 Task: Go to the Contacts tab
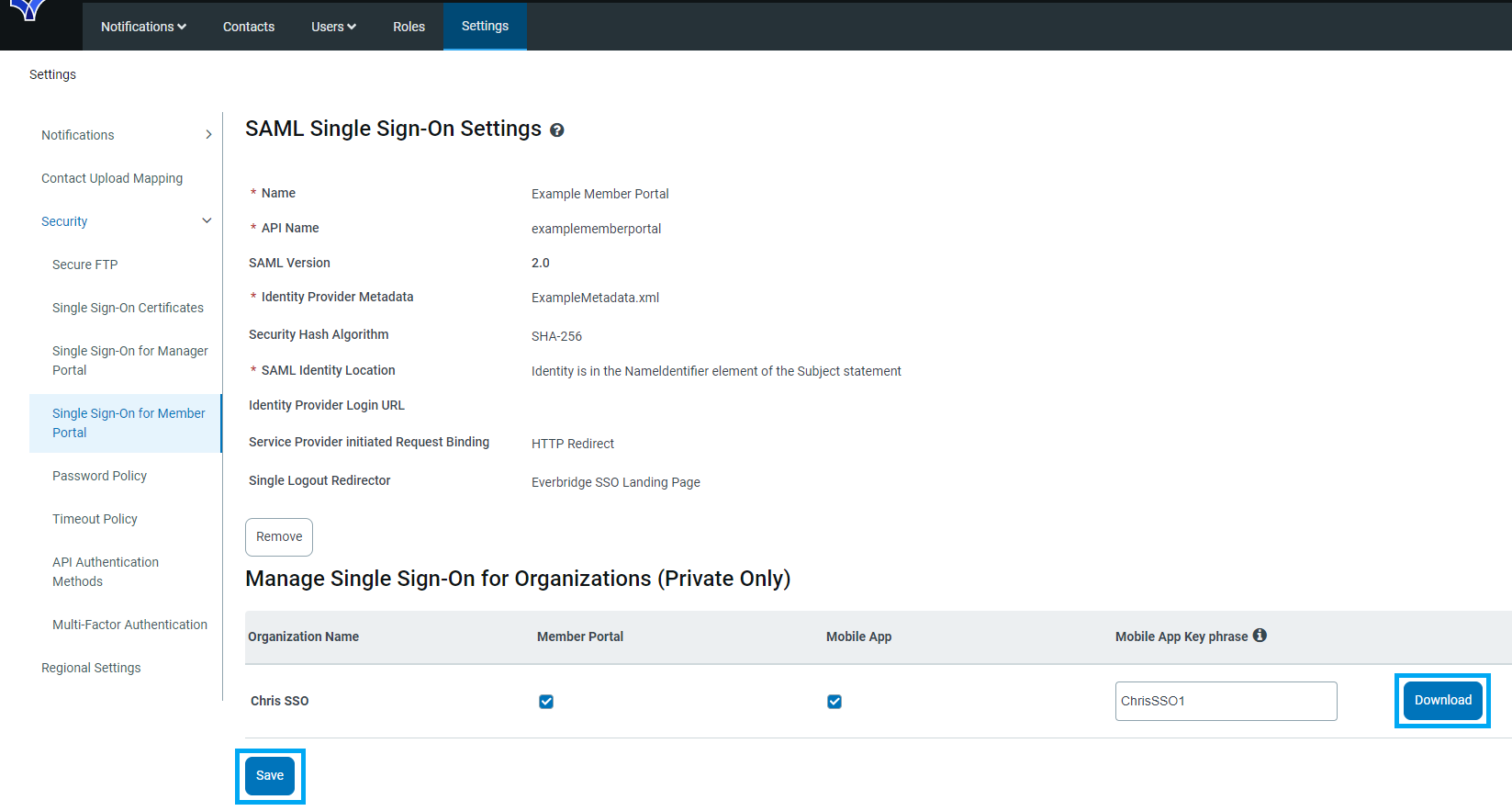(x=249, y=27)
